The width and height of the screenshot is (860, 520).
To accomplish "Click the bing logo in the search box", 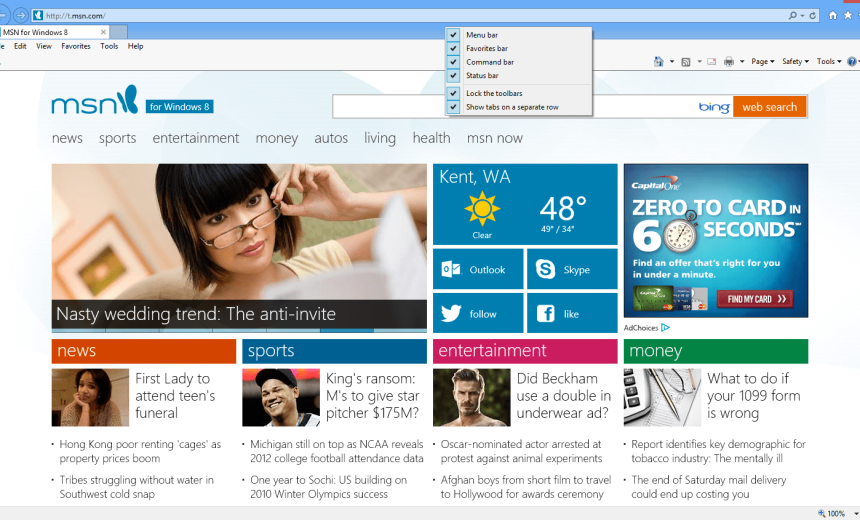I will tap(714, 107).
